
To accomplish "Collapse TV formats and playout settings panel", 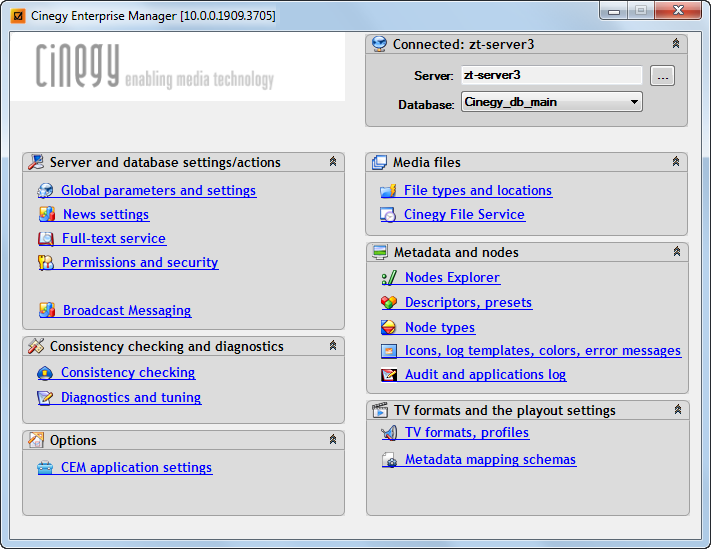I will (x=677, y=409).
